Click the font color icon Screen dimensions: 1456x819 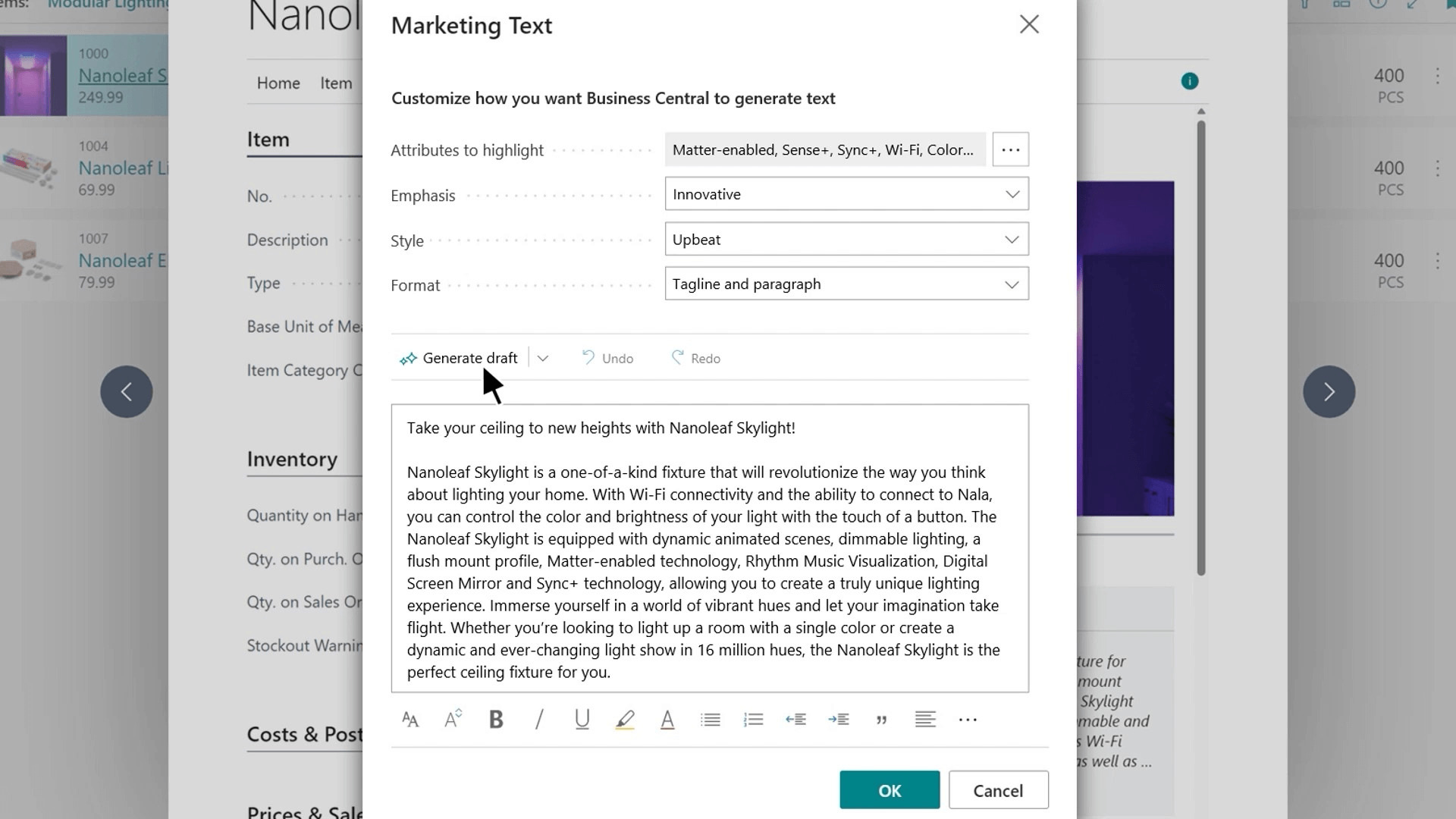coord(667,719)
